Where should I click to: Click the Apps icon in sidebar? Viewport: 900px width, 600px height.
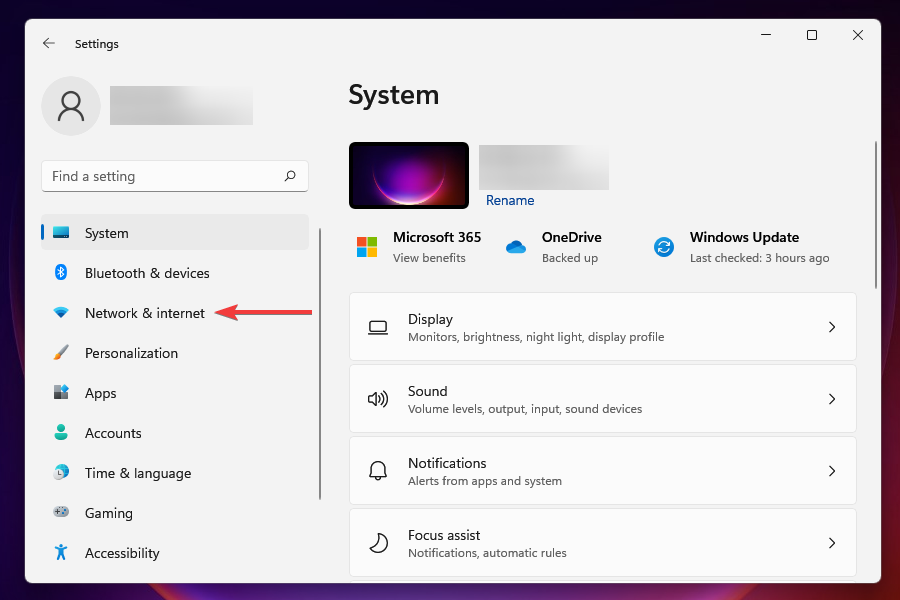[61, 393]
